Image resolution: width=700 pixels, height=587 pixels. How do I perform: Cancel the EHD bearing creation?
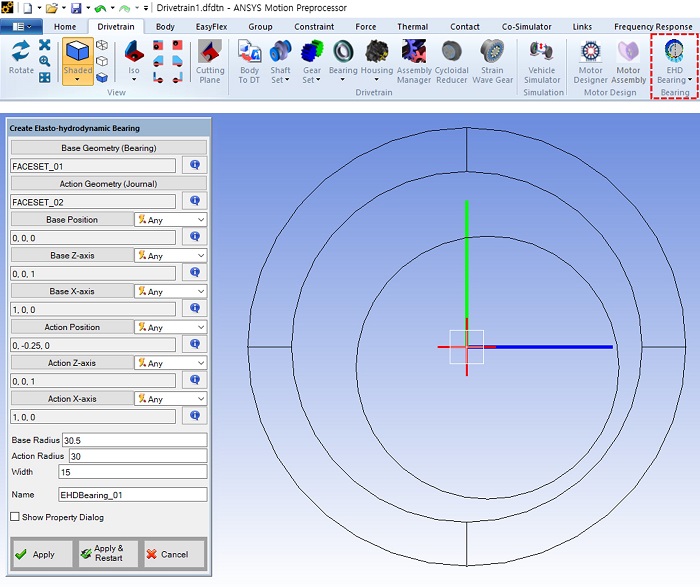click(x=174, y=554)
